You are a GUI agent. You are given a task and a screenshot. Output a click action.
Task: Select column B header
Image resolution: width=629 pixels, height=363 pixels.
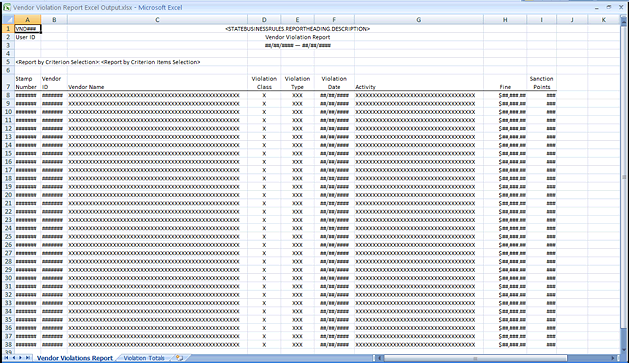point(54,20)
